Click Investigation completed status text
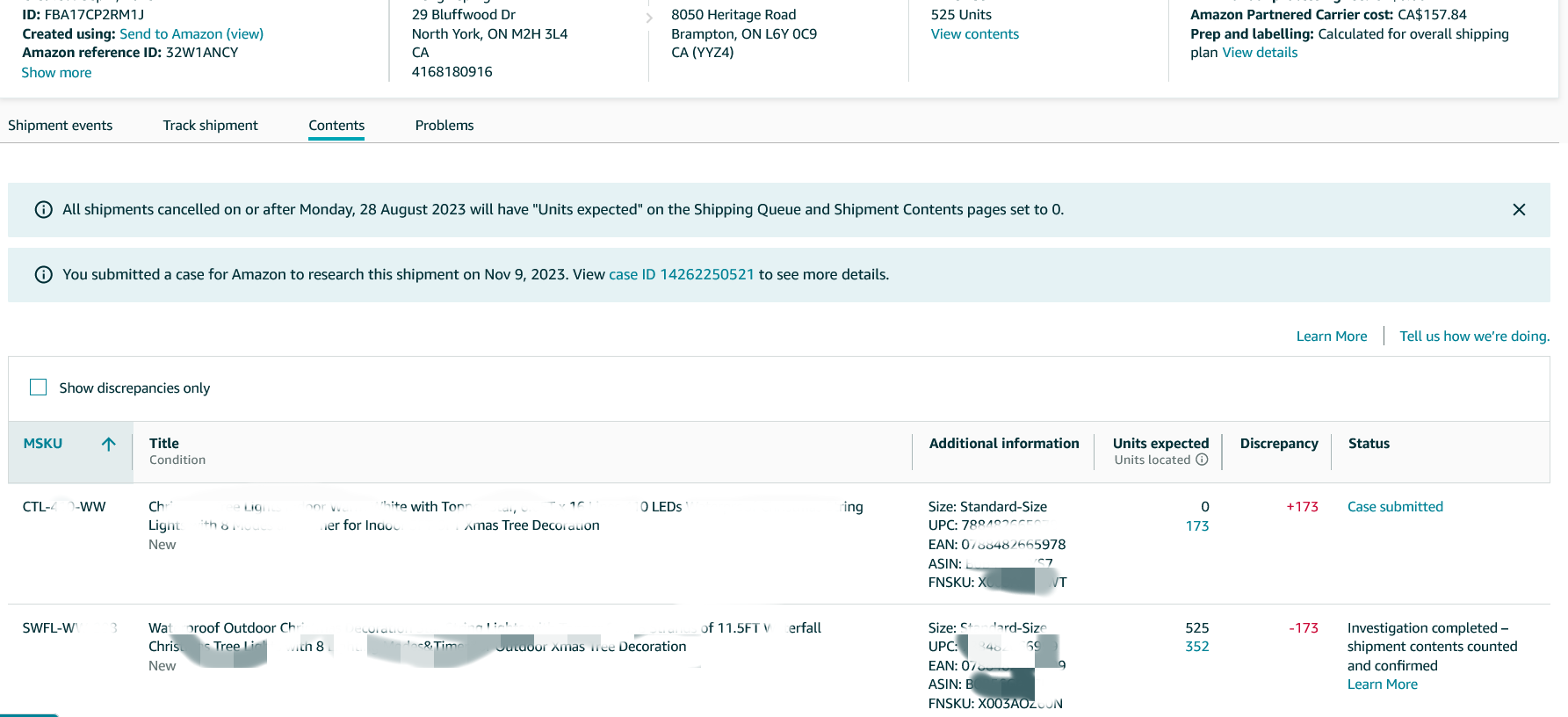1568x717 pixels. (x=1433, y=647)
